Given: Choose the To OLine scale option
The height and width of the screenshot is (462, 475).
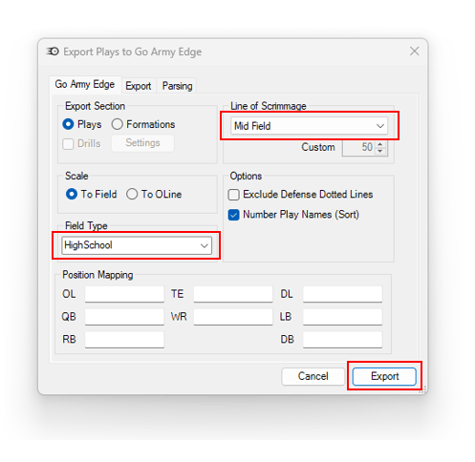Looking at the screenshot, I should (x=132, y=194).
